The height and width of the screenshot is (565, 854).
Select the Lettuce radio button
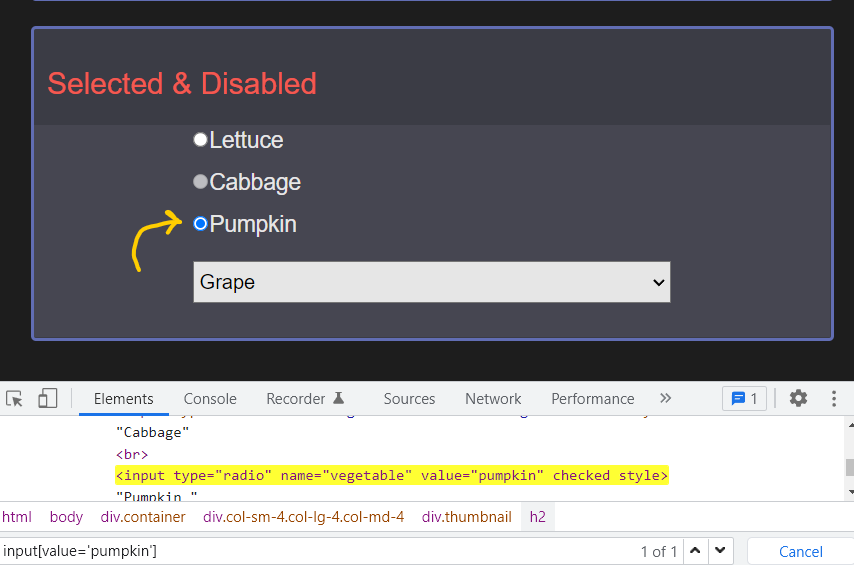click(200, 139)
